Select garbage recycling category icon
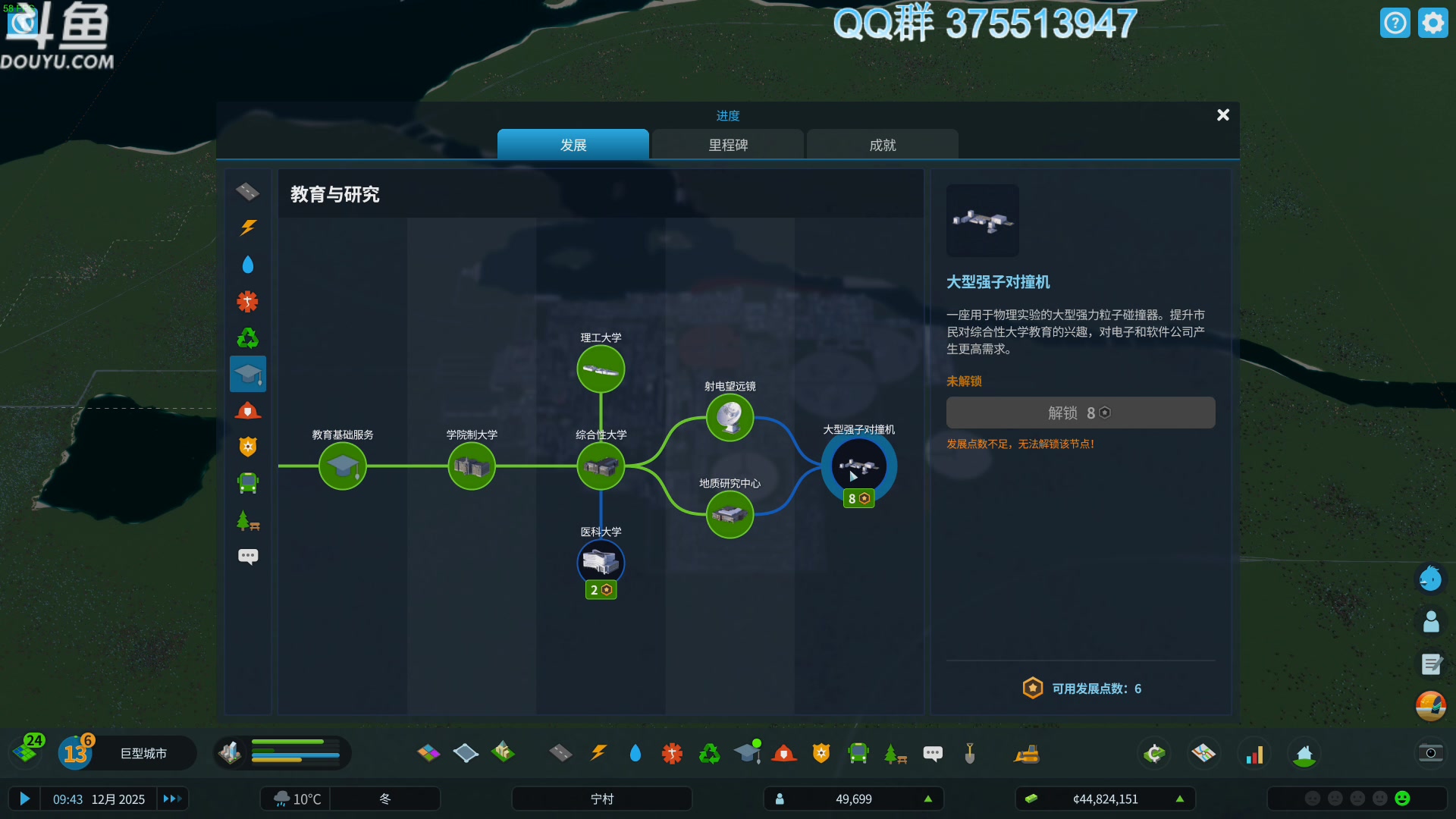 point(248,337)
